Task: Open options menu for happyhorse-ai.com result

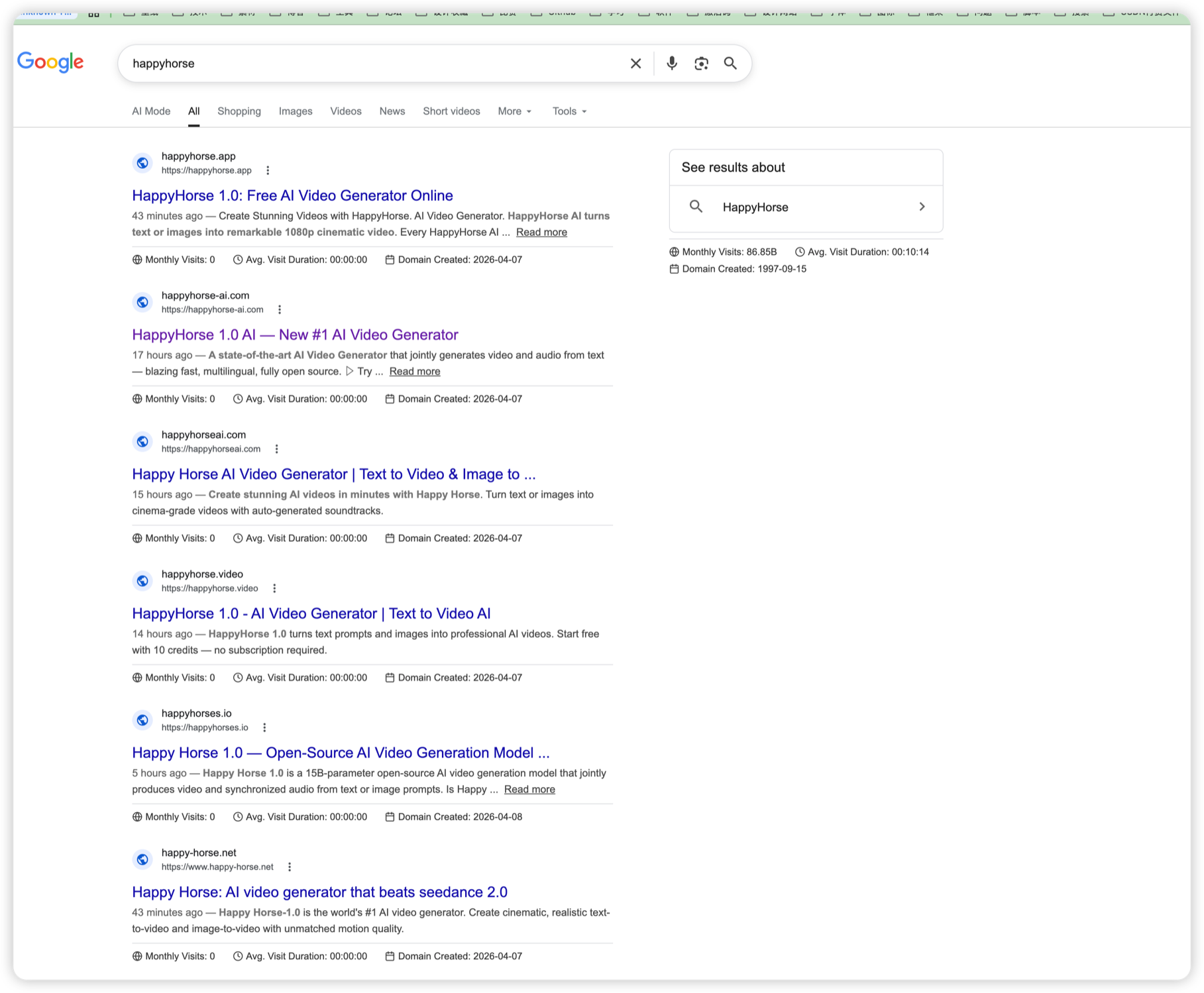Action: click(280, 310)
